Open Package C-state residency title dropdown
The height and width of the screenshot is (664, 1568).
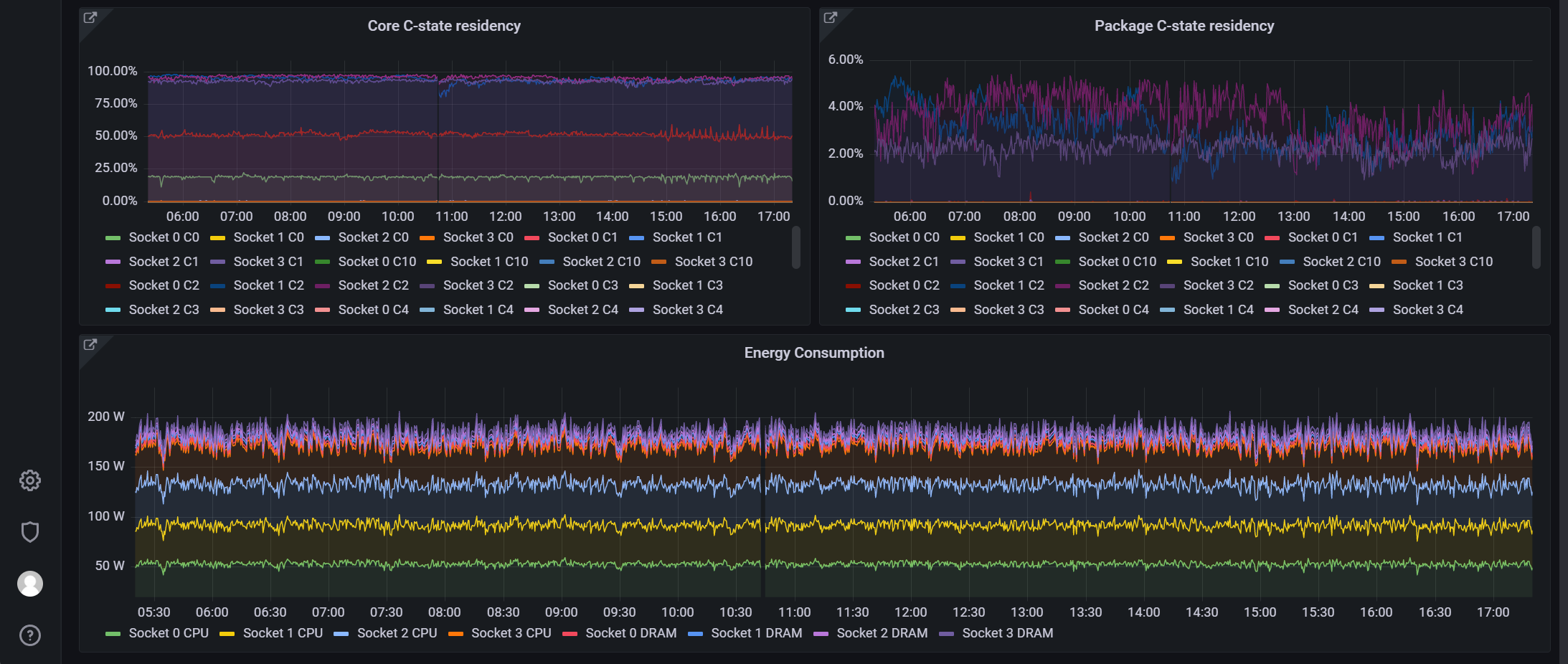(1184, 26)
